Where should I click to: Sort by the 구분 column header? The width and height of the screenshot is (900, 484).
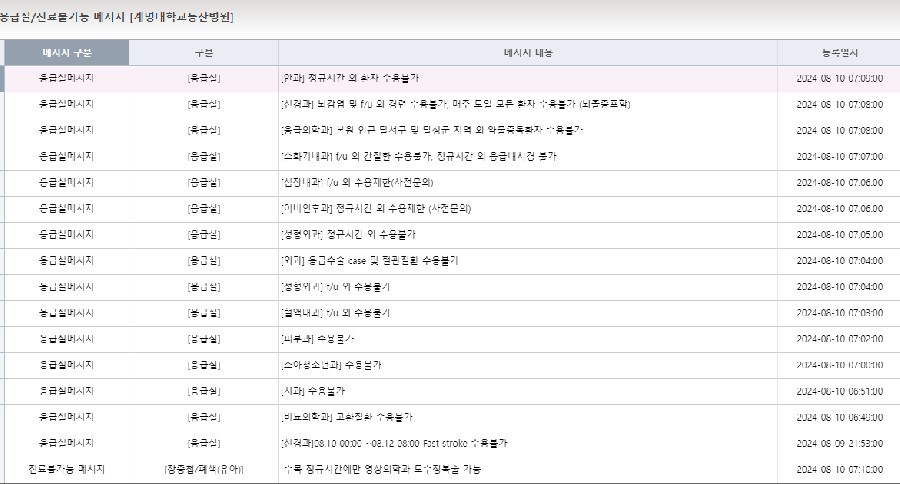(x=203, y=52)
